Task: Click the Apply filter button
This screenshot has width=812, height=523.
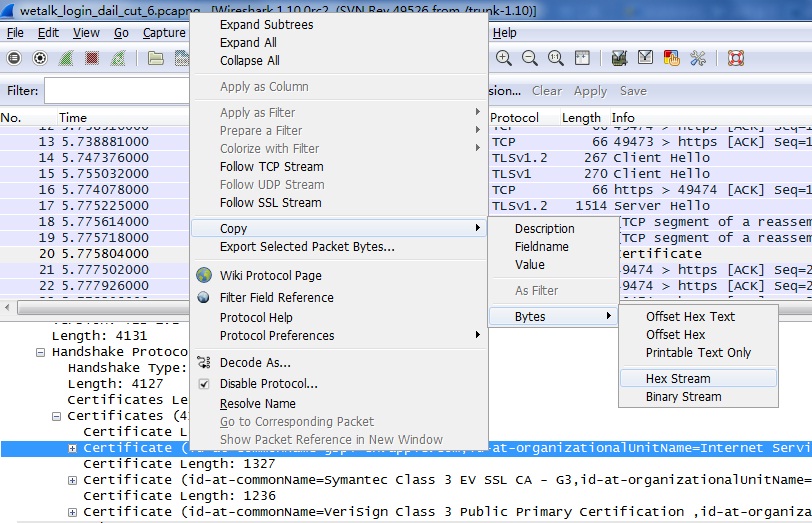Action: [590, 91]
